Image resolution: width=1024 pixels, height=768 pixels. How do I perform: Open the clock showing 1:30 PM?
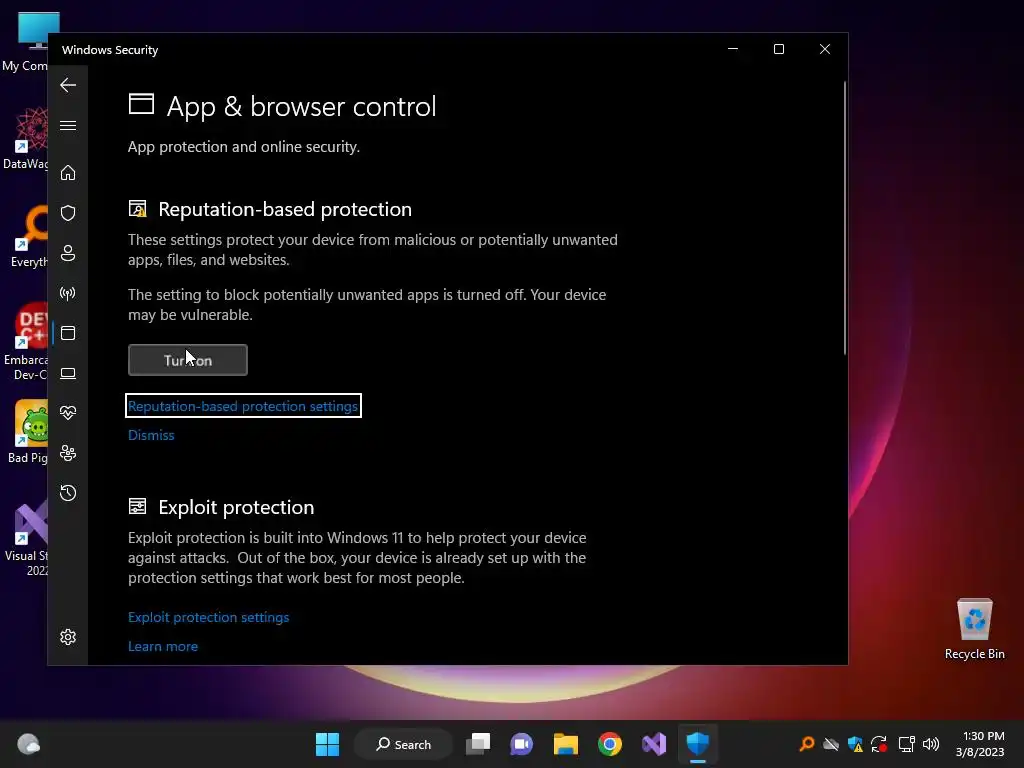(x=980, y=744)
